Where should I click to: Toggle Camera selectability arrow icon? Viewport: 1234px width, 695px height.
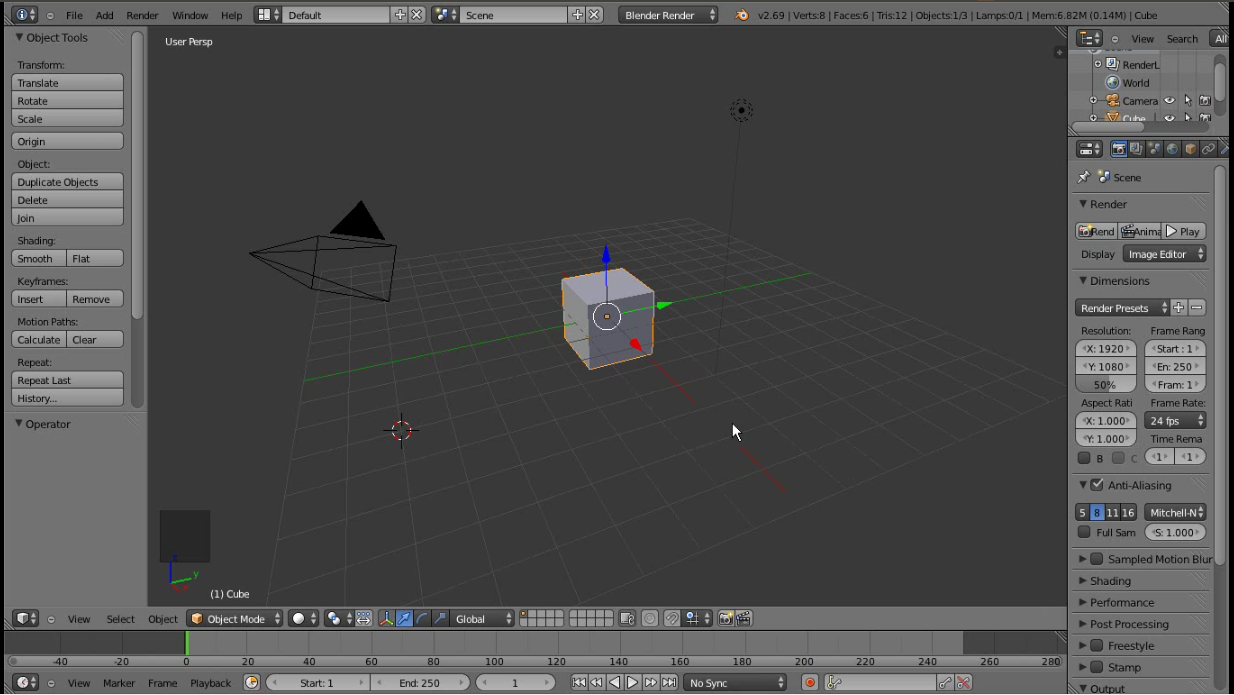[1188, 101]
